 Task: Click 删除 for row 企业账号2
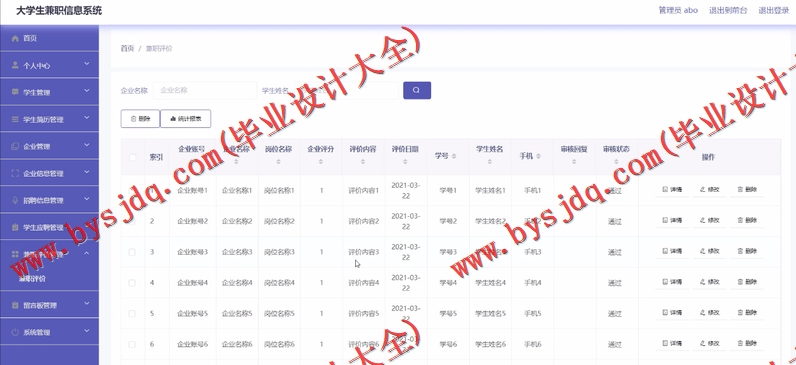pyautogui.click(x=747, y=220)
